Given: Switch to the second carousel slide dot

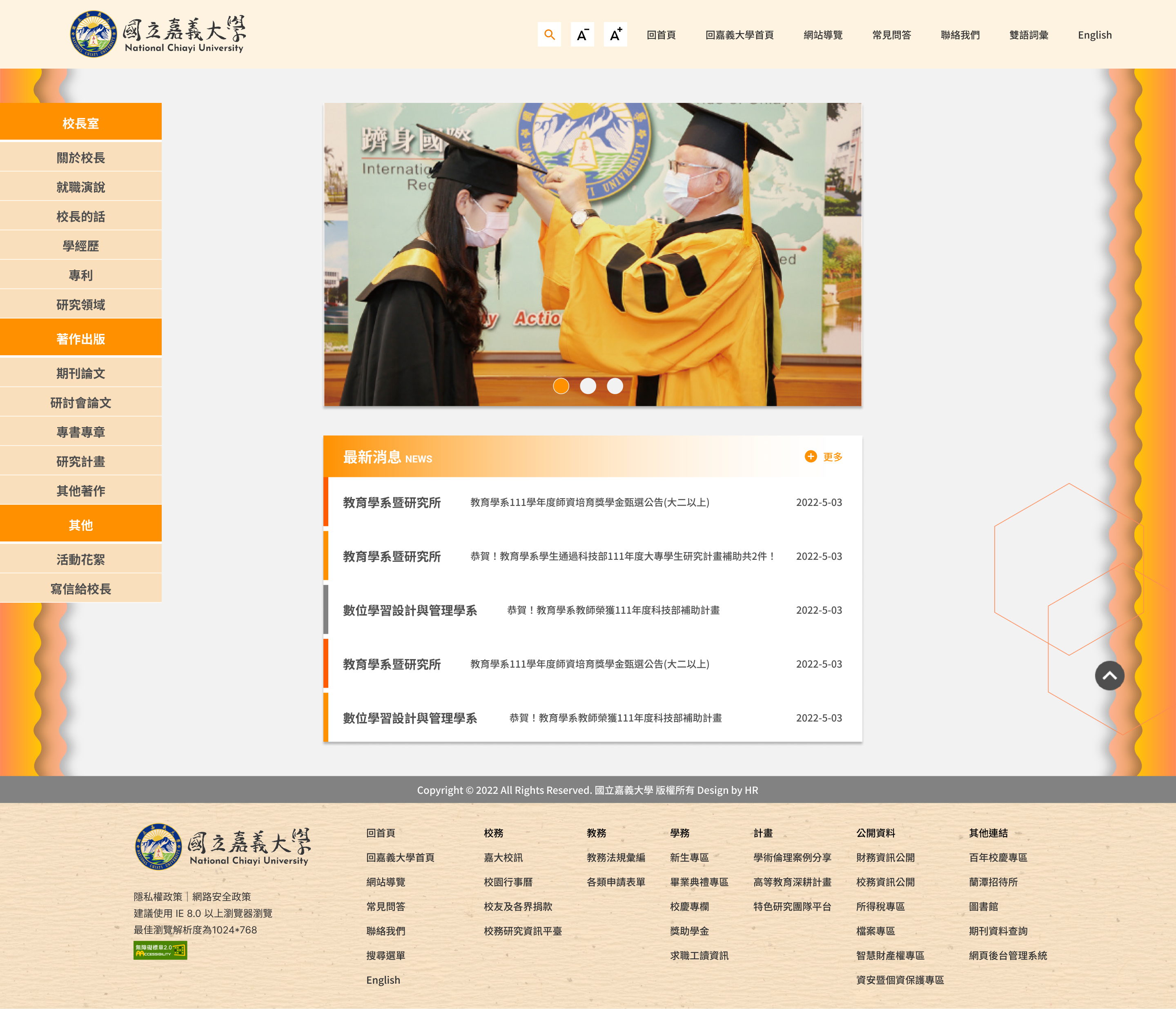Looking at the screenshot, I should [588, 386].
